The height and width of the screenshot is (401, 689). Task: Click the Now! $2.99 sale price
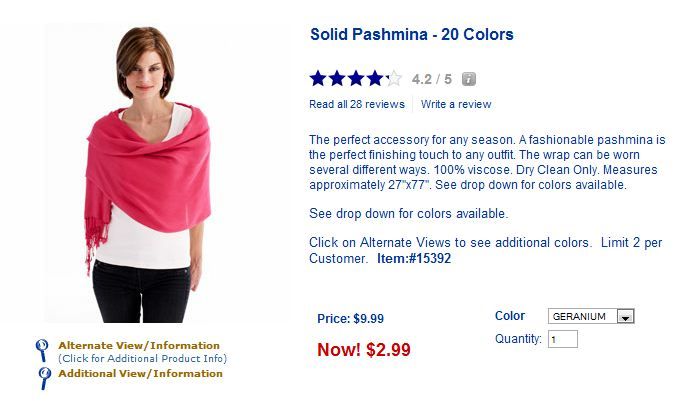363,350
